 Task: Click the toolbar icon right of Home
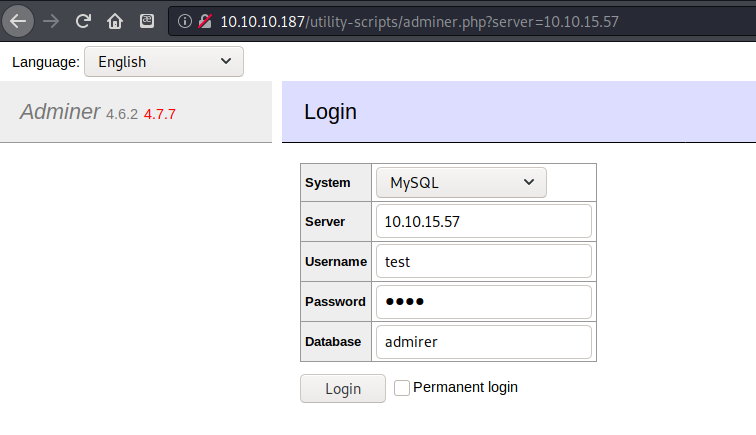click(146, 20)
